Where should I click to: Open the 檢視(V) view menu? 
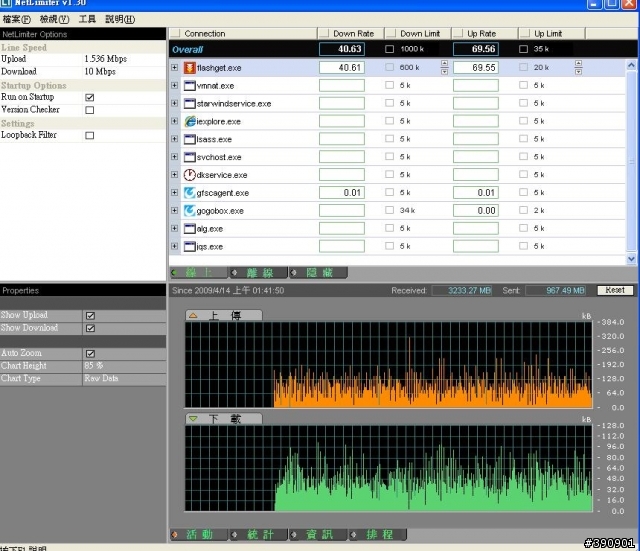[x=54, y=19]
